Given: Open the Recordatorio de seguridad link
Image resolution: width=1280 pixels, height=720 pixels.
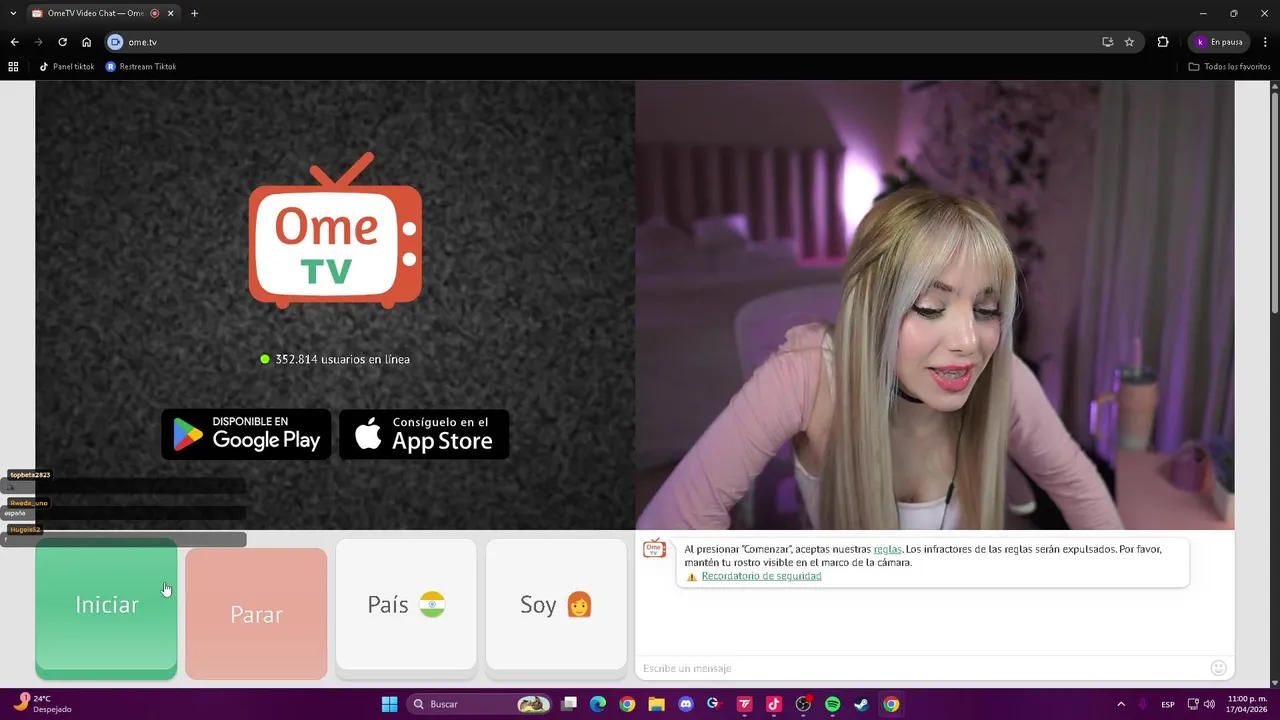Looking at the screenshot, I should [x=761, y=576].
